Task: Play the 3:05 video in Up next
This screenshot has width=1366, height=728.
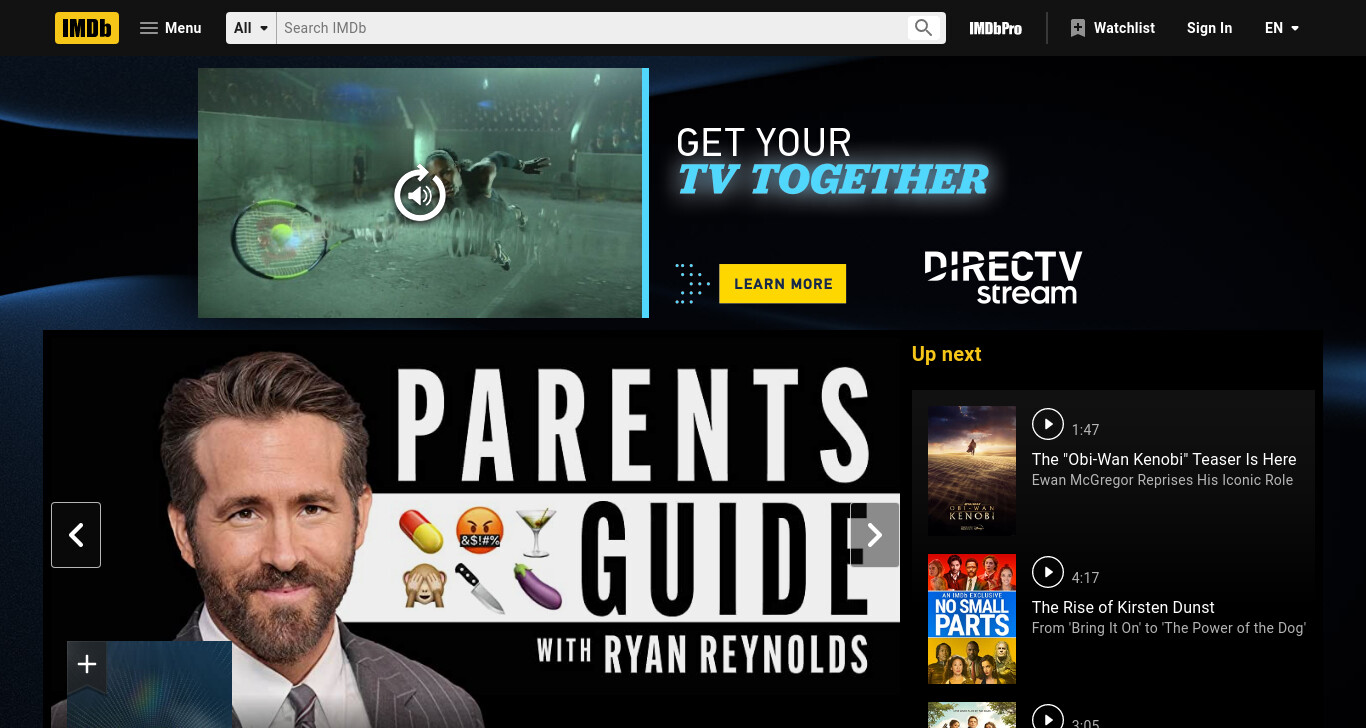Action: [1047, 718]
